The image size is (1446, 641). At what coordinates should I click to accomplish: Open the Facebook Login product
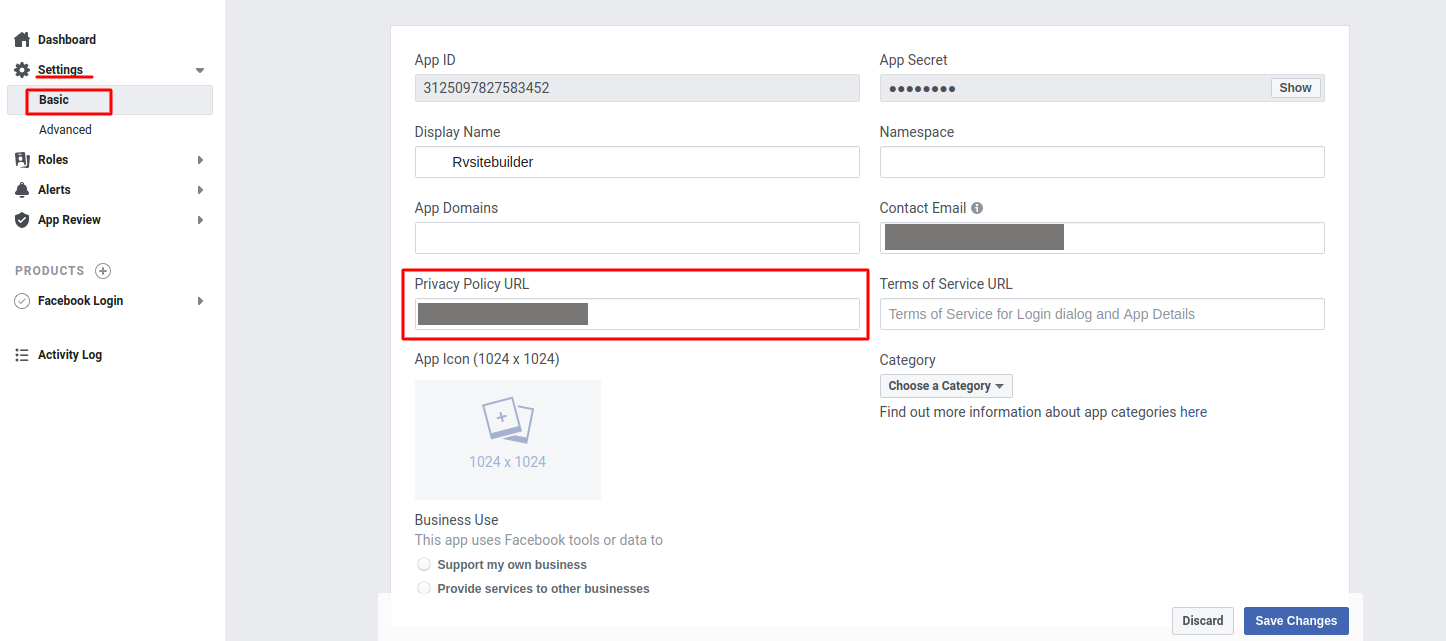81,301
